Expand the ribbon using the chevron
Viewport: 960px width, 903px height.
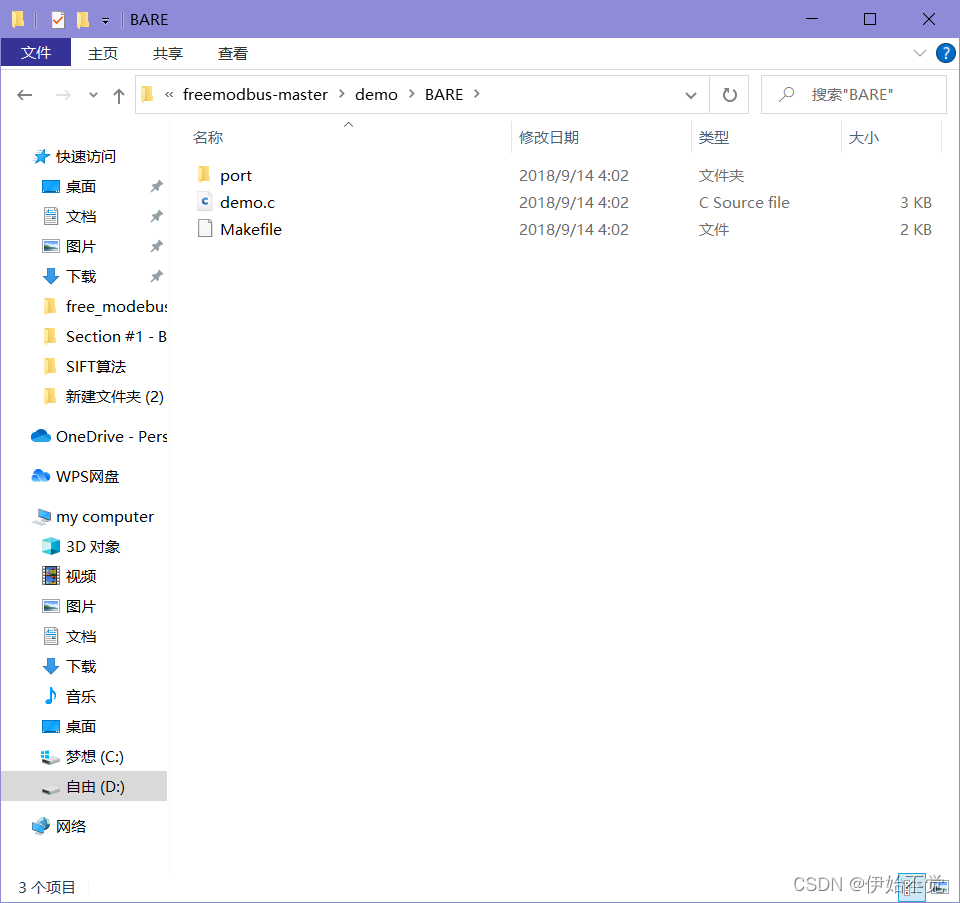click(922, 53)
